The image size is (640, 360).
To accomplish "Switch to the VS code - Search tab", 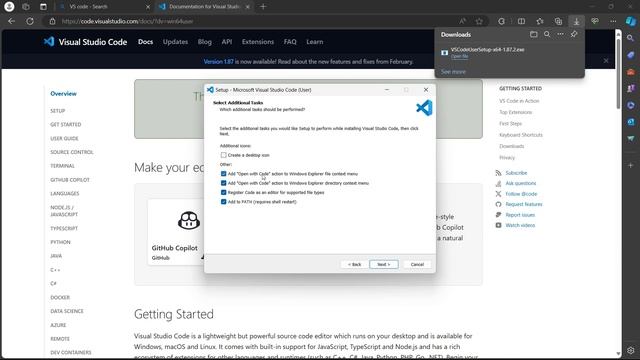I will pos(104,7).
